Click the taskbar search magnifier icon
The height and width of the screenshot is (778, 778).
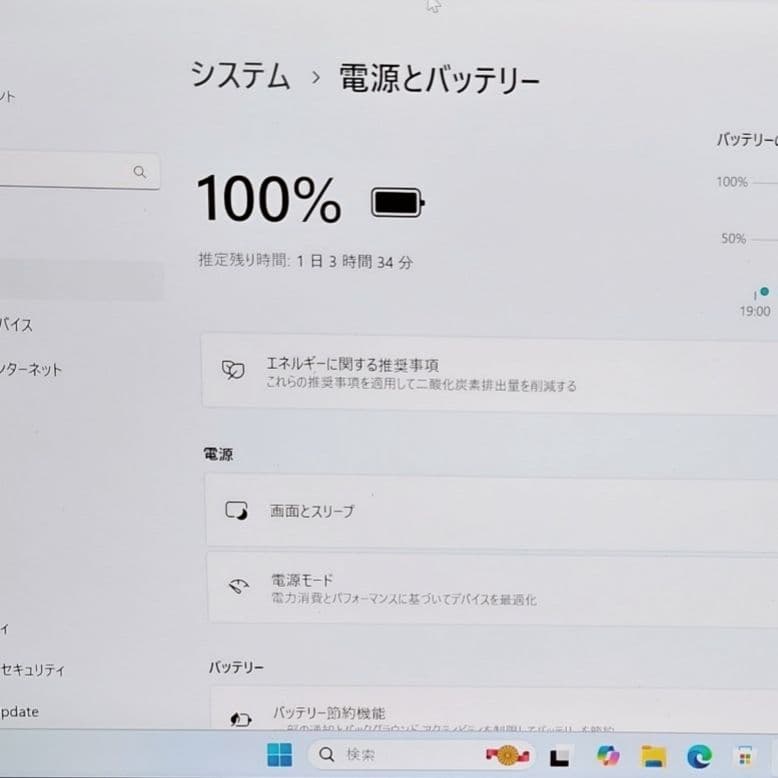pos(326,755)
